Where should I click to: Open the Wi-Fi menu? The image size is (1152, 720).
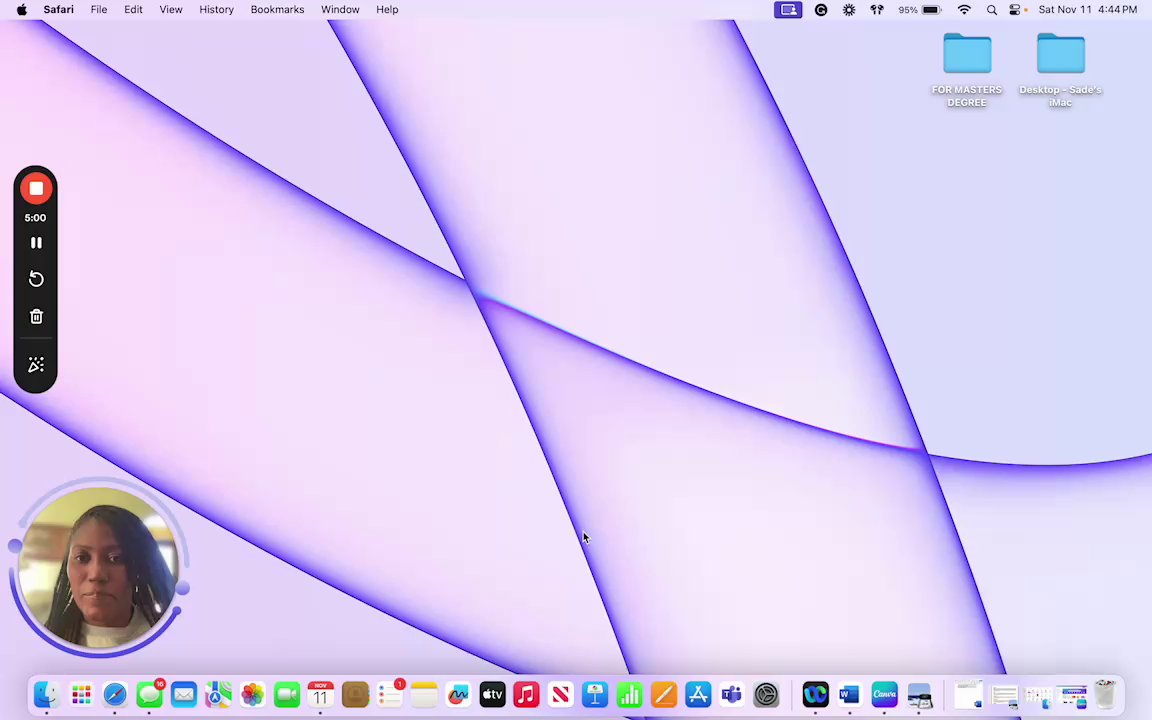point(964,10)
